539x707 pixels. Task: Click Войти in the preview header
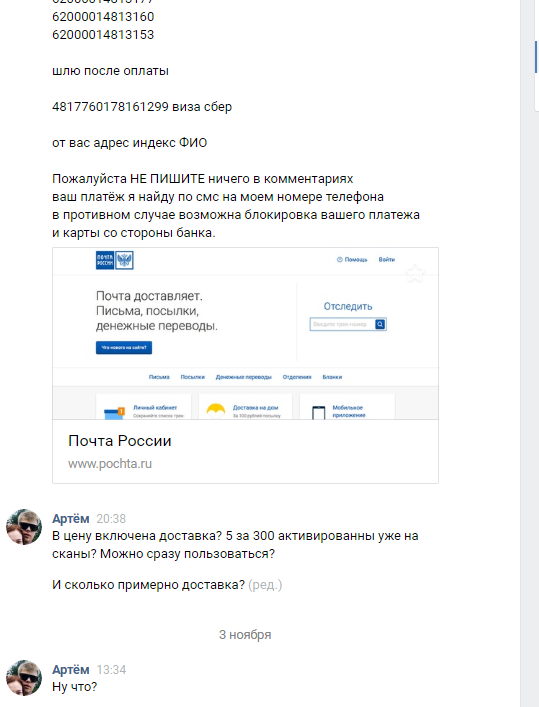(x=387, y=260)
